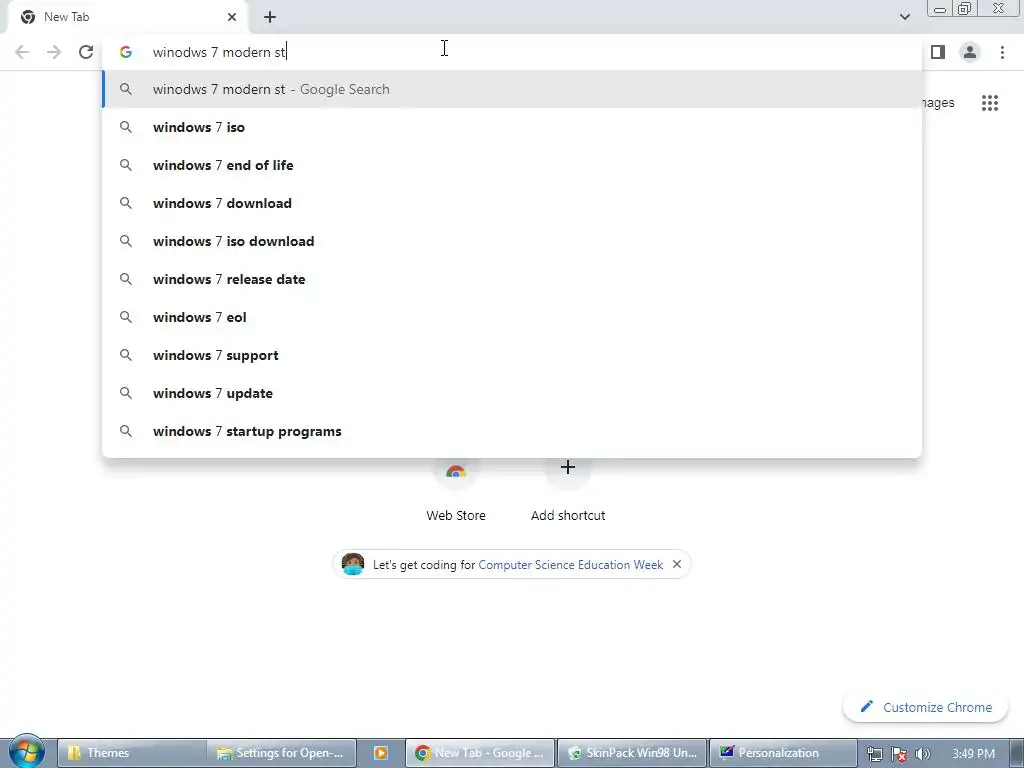Click the magnifier icon beside "windows 7 iso"
The width and height of the screenshot is (1024, 768).
(x=126, y=127)
